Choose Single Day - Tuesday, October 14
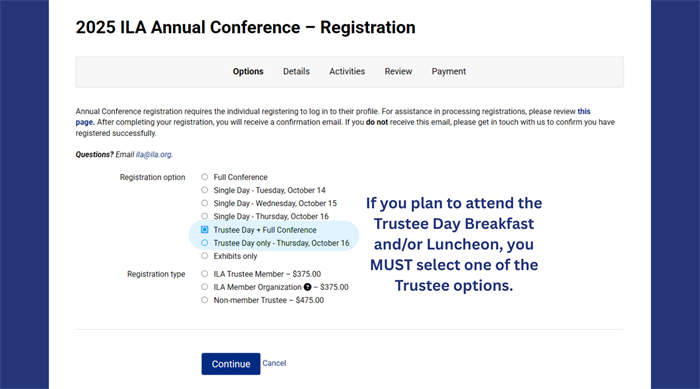The width and height of the screenshot is (700, 389). pyautogui.click(x=204, y=190)
